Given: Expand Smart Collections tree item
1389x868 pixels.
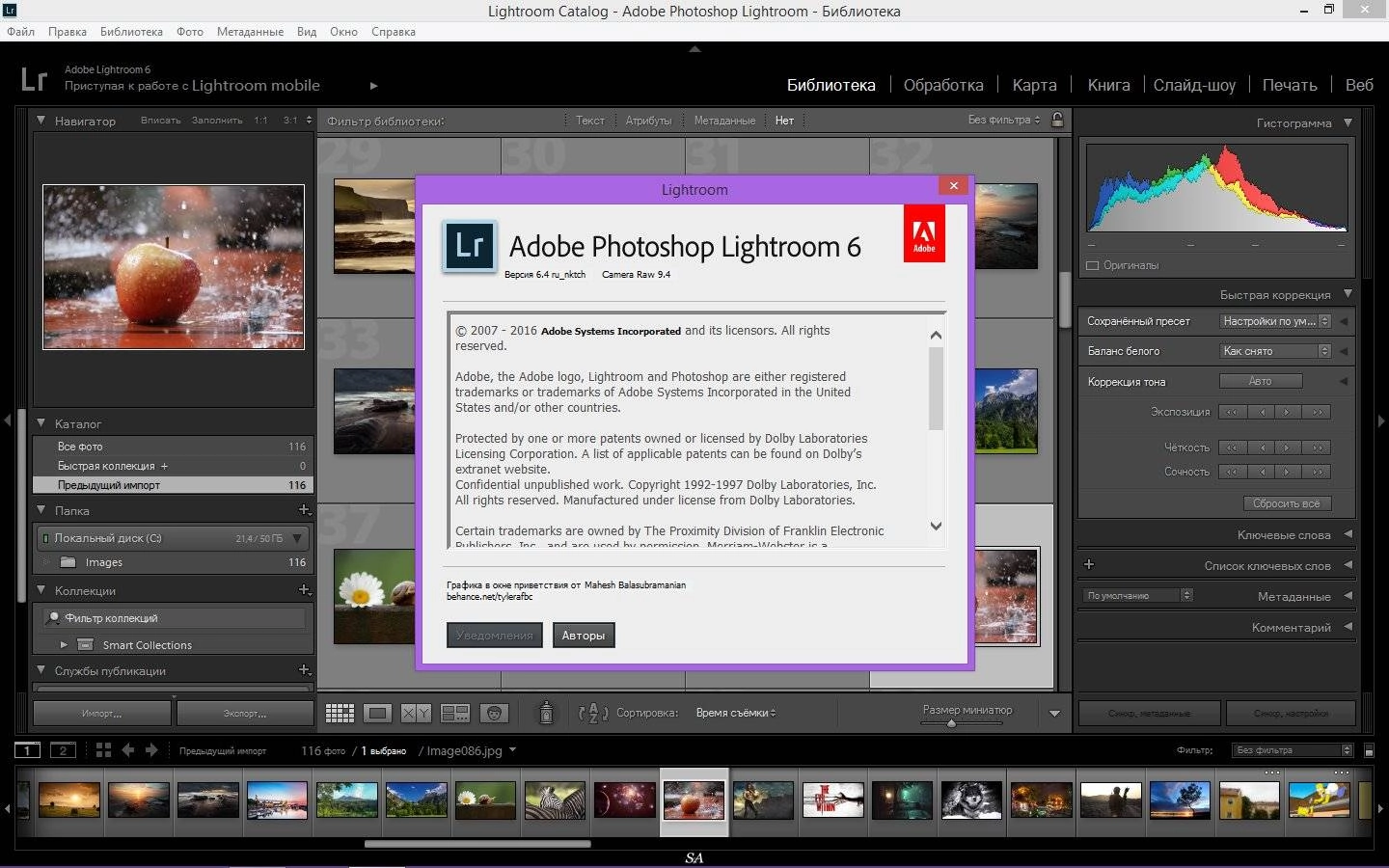Looking at the screenshot, I should [x=64, y=644].
